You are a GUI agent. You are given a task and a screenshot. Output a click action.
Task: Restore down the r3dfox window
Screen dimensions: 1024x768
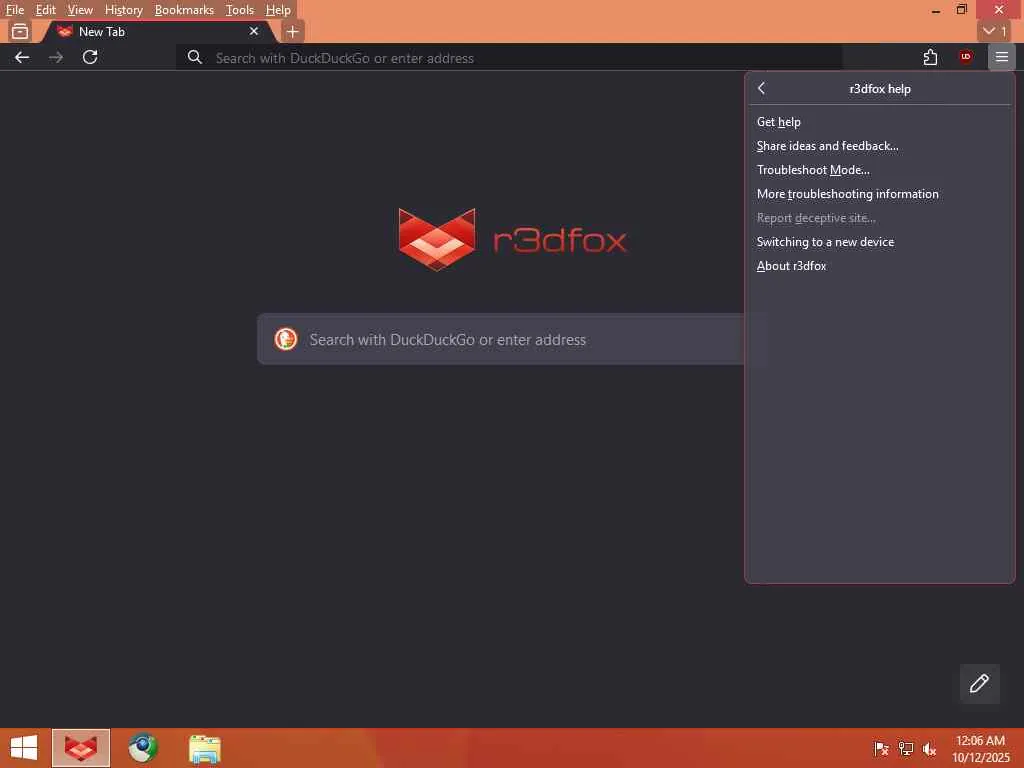(x=961, y=10)
